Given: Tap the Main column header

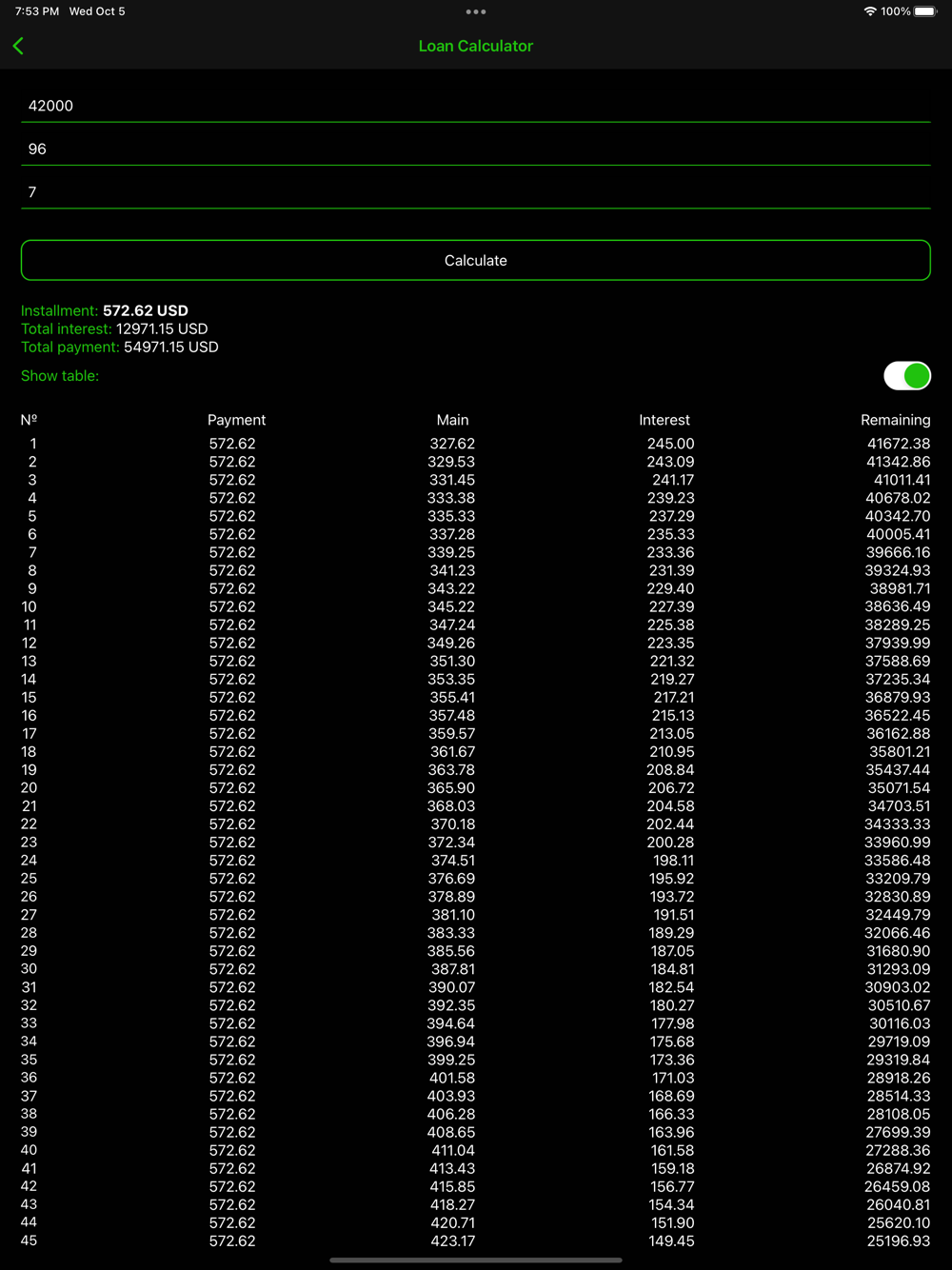Looking at the screenshot, I should [452, 420].
